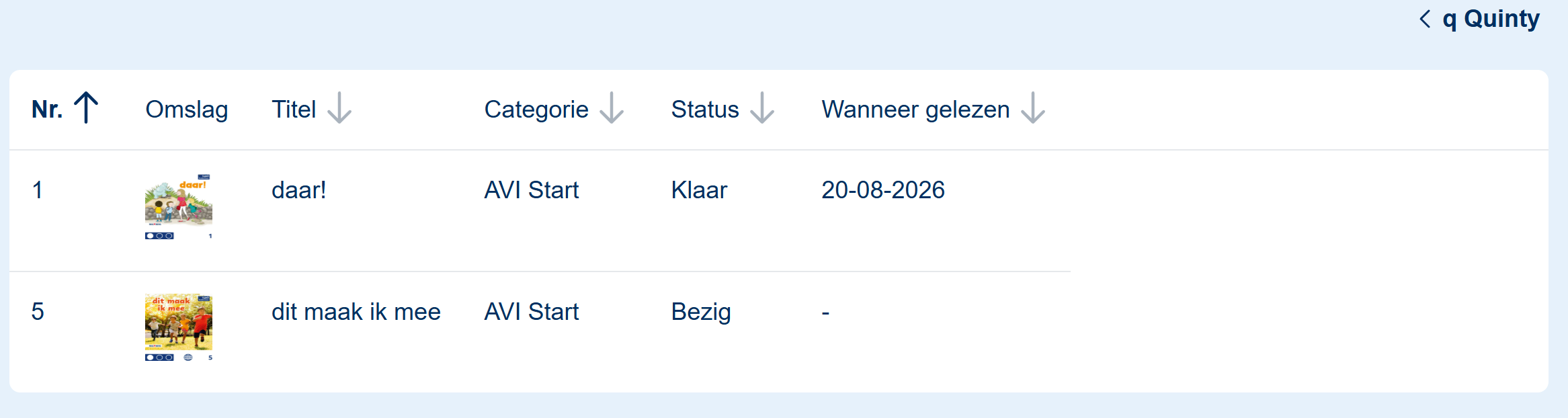Screen dimensions: 1568x418
Task: Sort by Titel using the arrow
Action: 339,108
